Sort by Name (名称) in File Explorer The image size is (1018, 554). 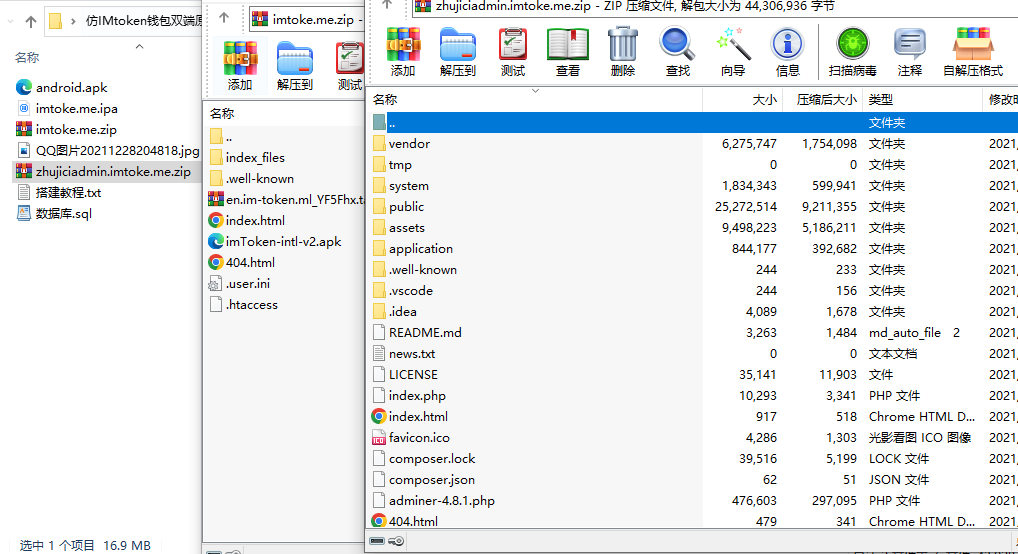point(27,57)
